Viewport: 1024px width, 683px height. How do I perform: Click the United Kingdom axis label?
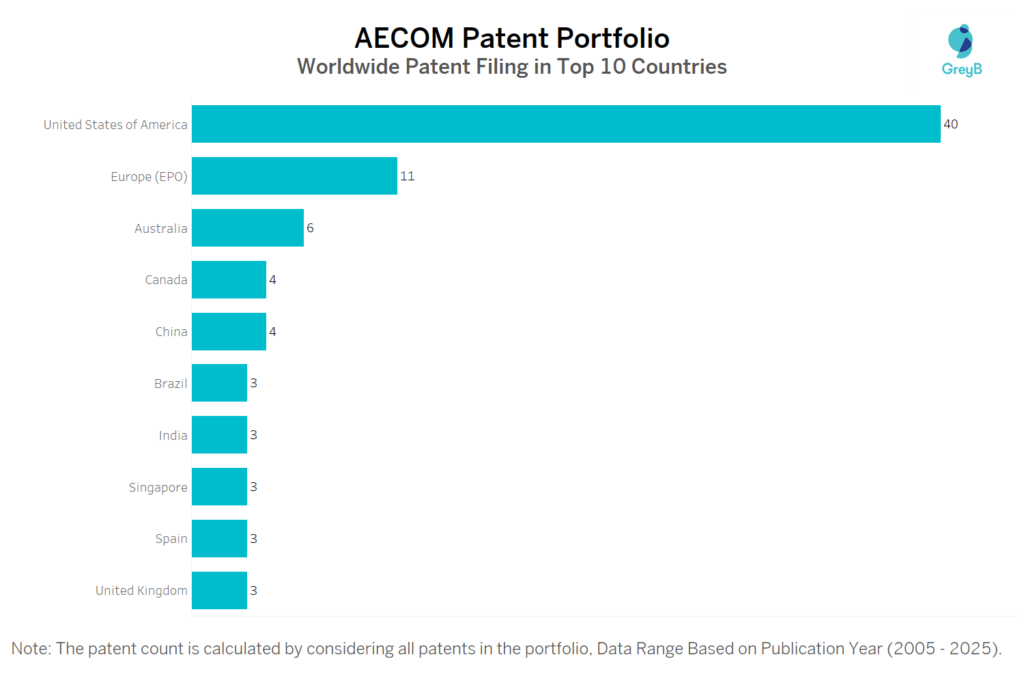tap(141, 591)
